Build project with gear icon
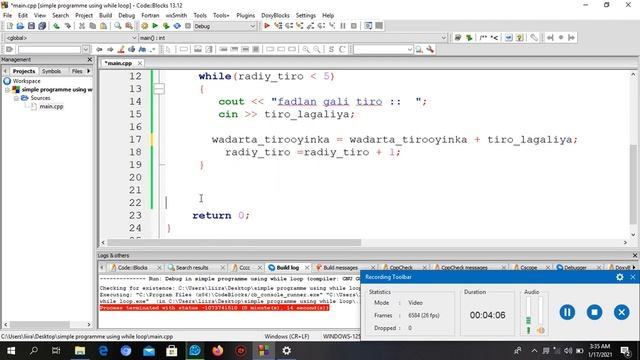Screen dimensions: 640x360 click(x=144, y=26)
